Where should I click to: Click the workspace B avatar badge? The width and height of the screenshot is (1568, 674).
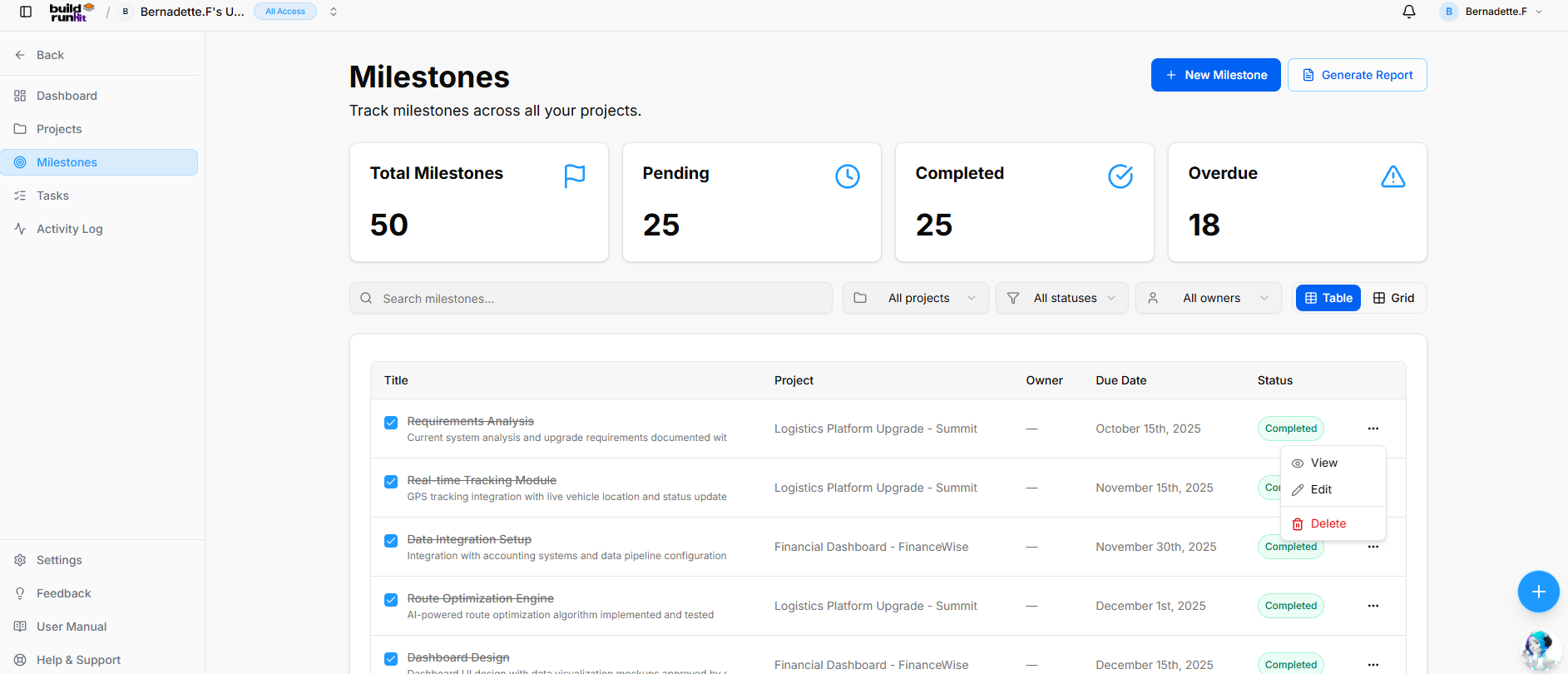(126, 12)
